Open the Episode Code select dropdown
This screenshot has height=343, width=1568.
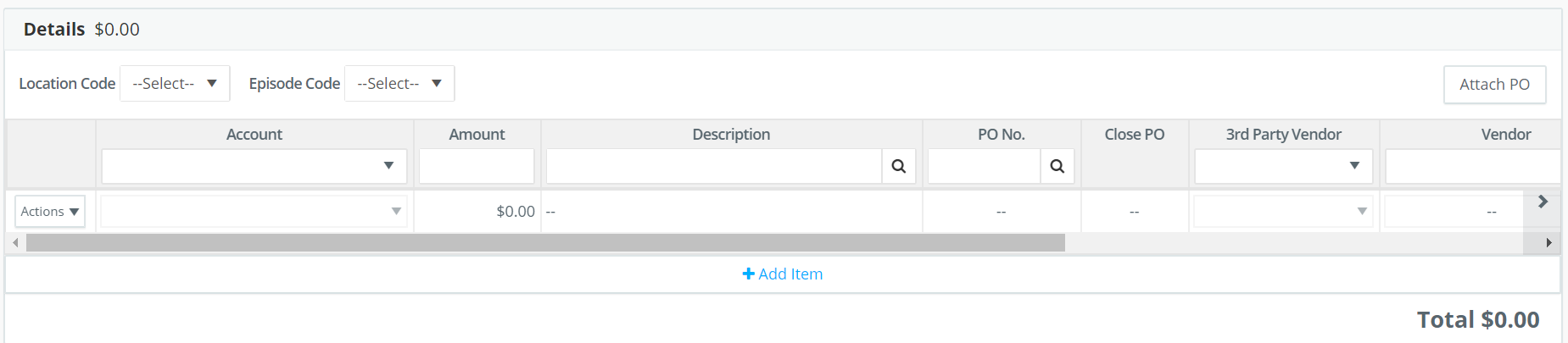coord(399,84)
